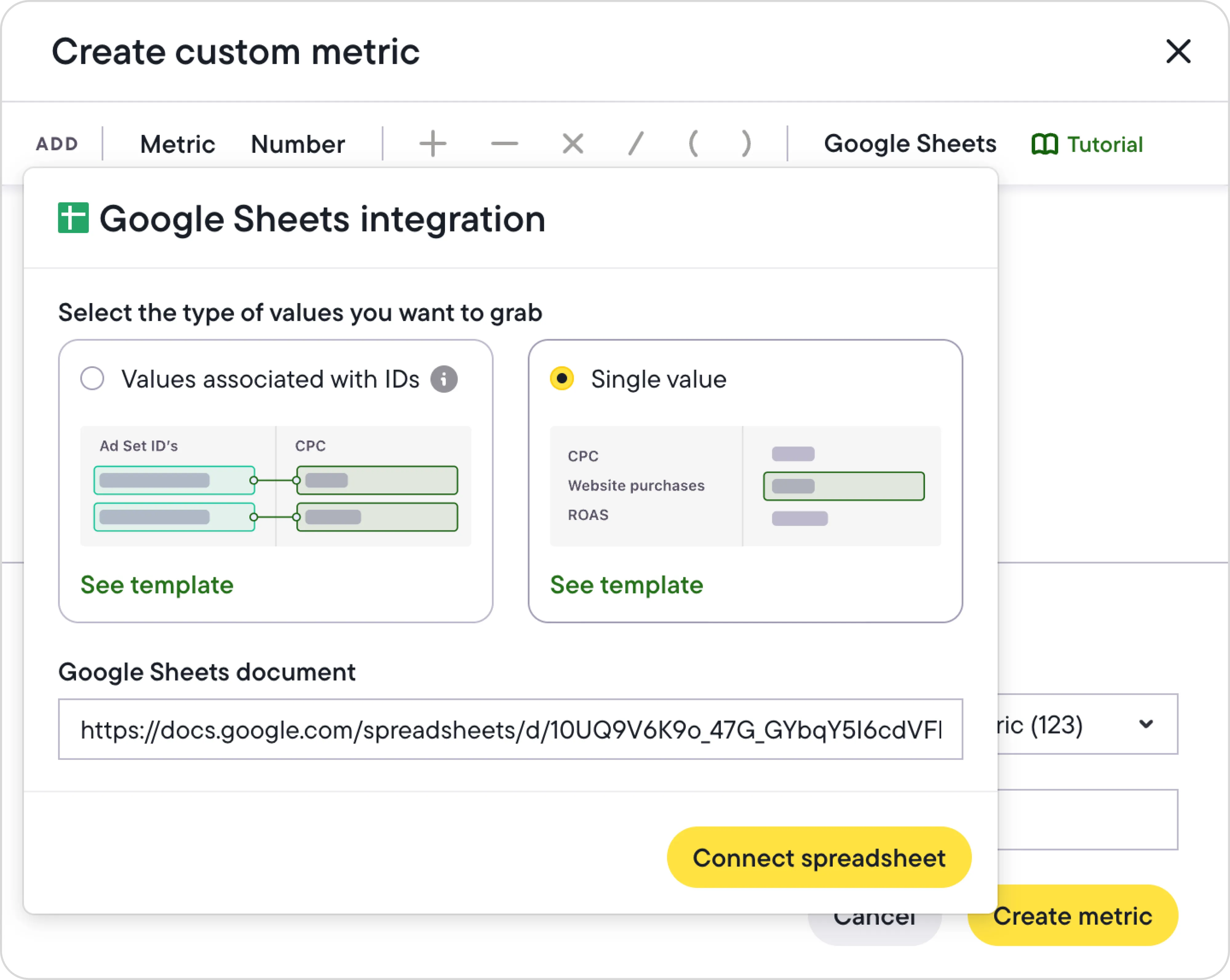The width and height of the screenshot is (1230, 980).
Task: Click the Number toolbar item
Action: click(x=298, y=144)
